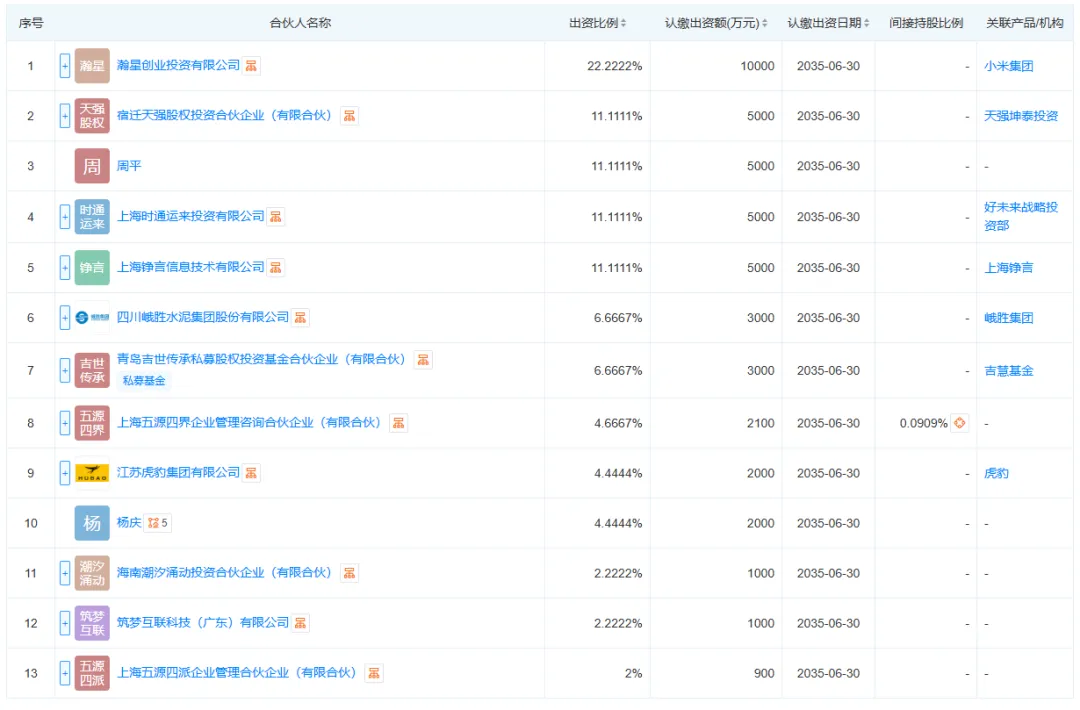
Task: Click the 周 avatar tile
Action: click(92, 166)
